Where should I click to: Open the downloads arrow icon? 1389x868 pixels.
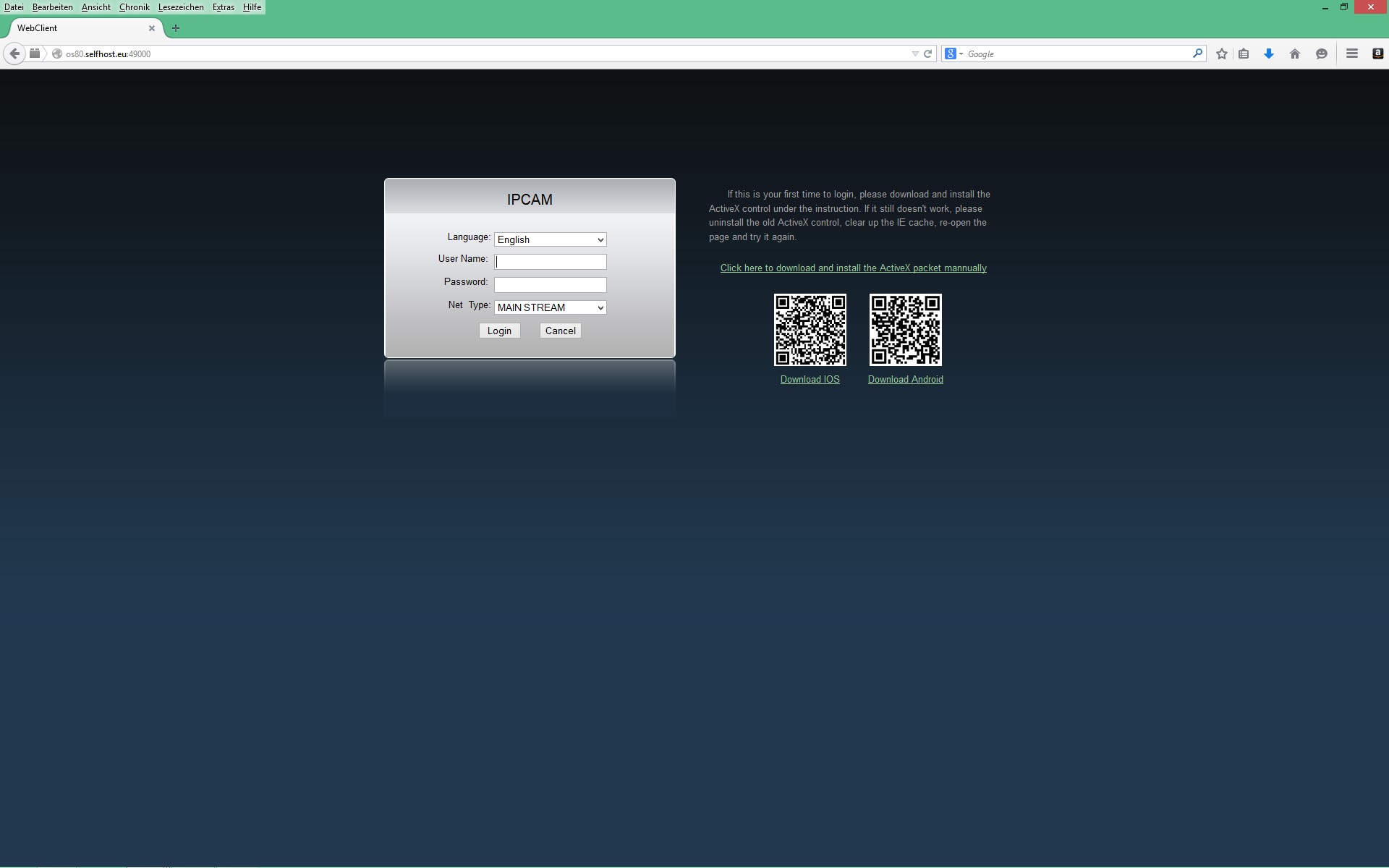click(x=1268, y=54)
